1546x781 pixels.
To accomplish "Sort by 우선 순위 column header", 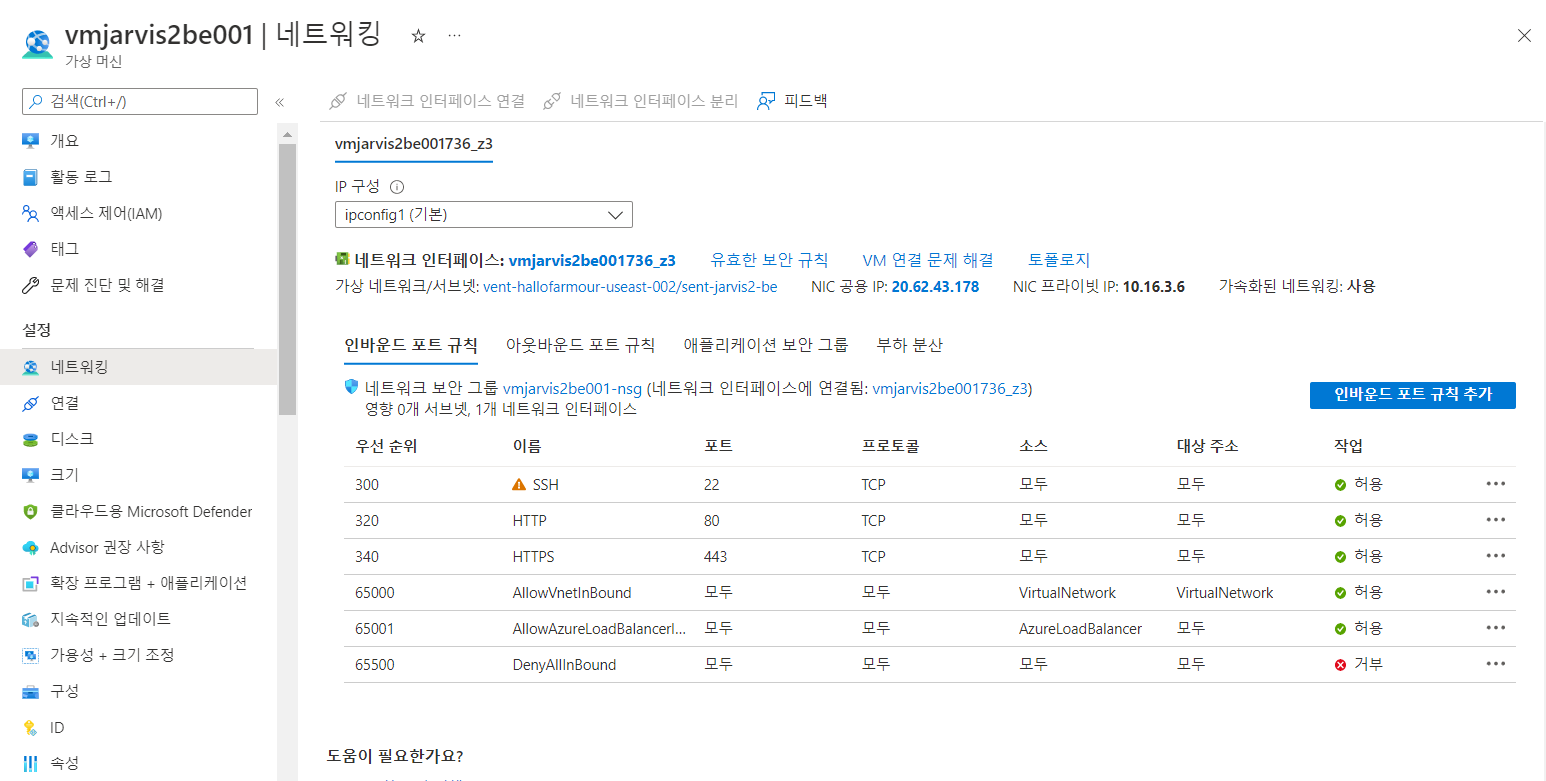I will click(386, 446).
